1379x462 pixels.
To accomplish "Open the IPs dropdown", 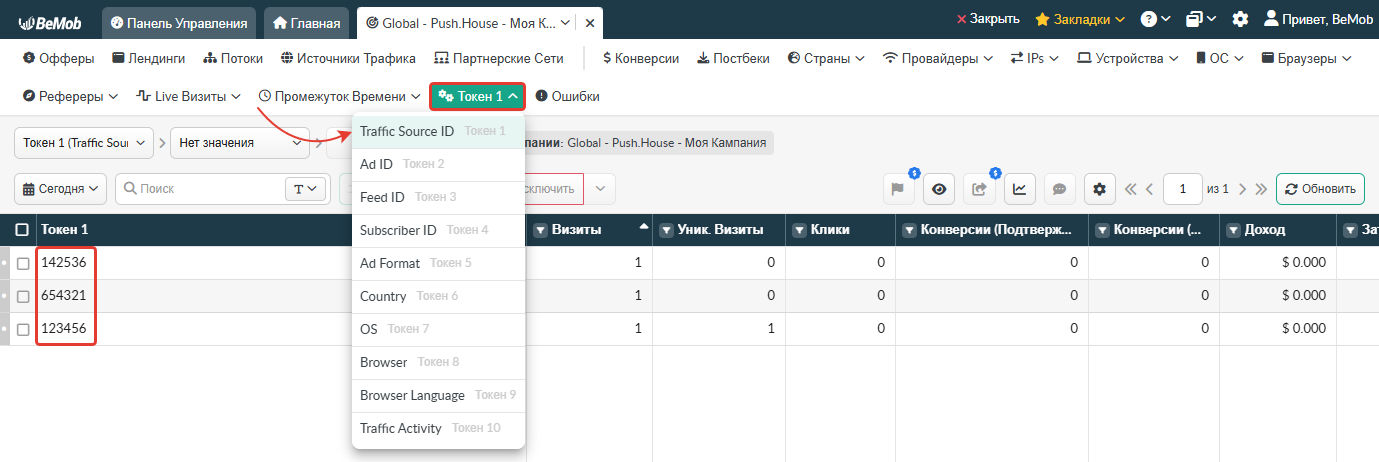I will (x=1035, y=59).
